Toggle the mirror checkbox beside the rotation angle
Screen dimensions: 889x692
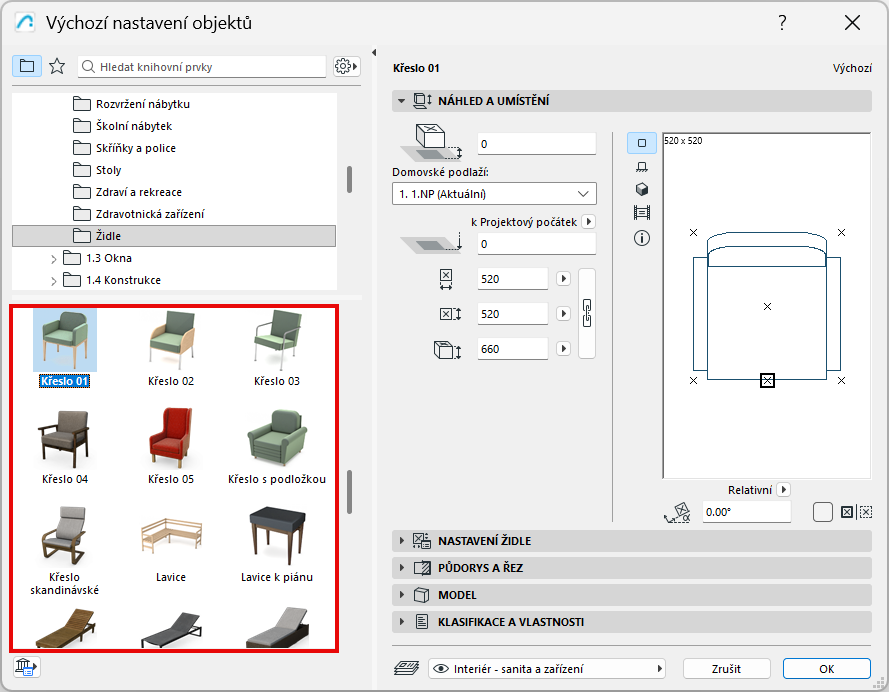[822, 512]
